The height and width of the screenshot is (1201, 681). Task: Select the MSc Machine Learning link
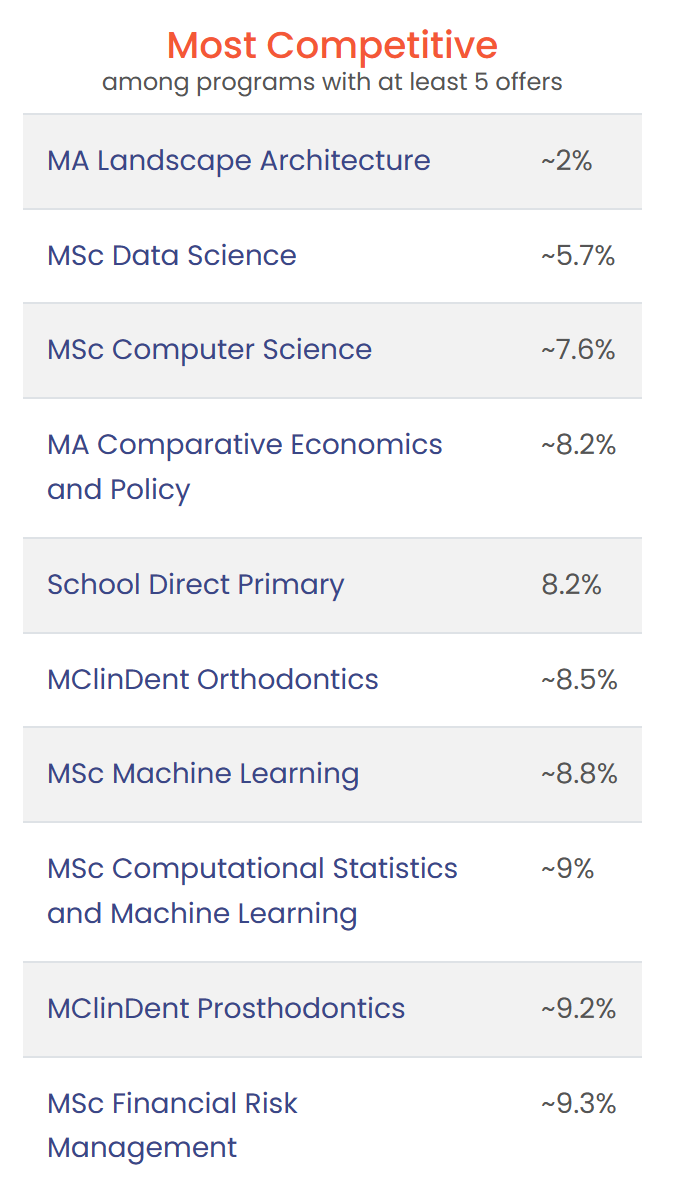(x=203, y=774)
